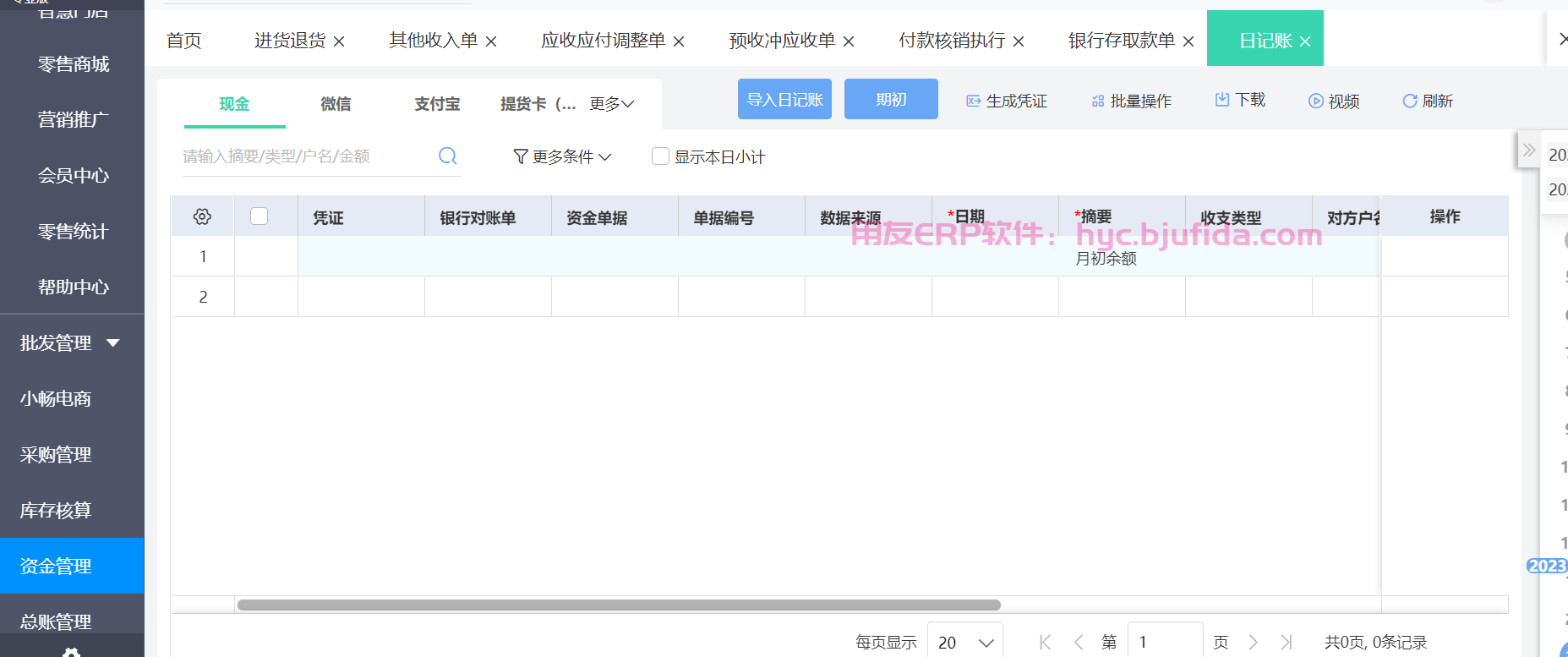Go to previous page arrow

click(1079, 642)
